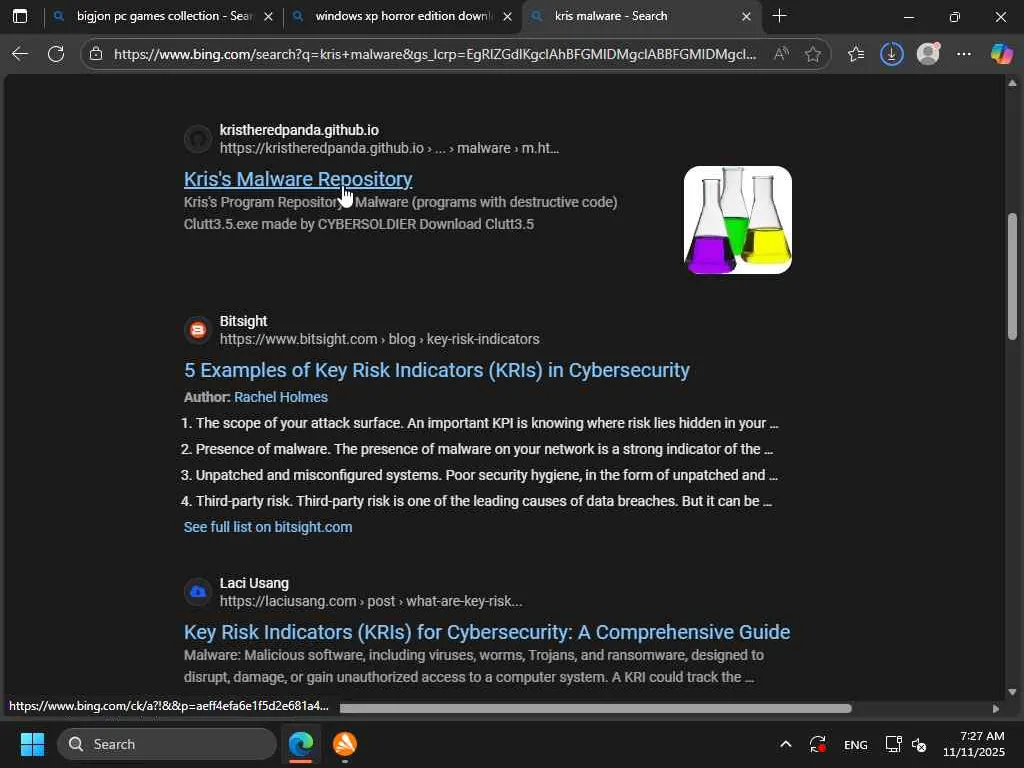Close the kris malware tab

pyautogui.click(x=746, y=17)
